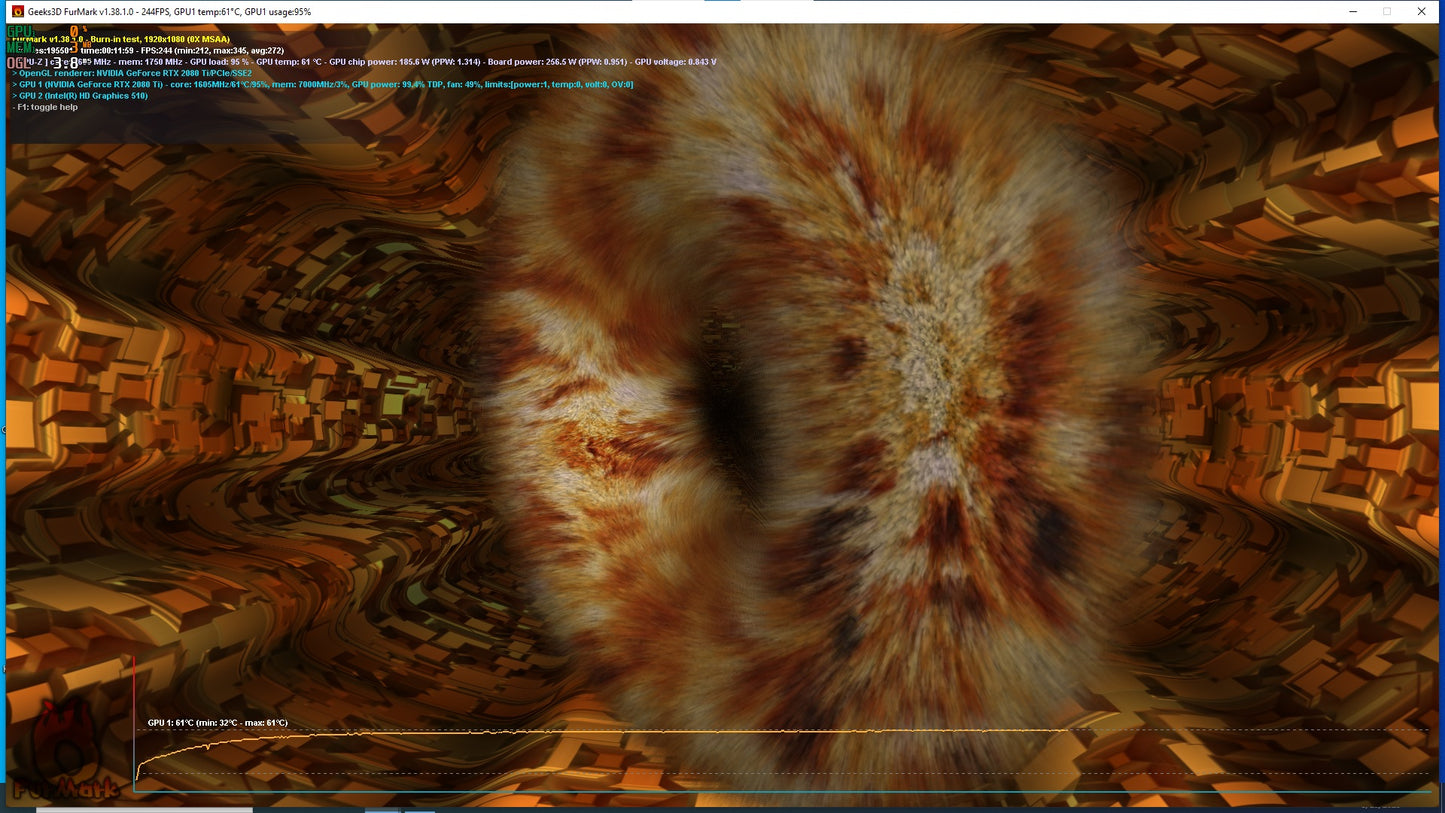Minimize the FurMark window
Image resolution: width=1445 pixels, height=813 pixels.
[x=1351, y=11]
